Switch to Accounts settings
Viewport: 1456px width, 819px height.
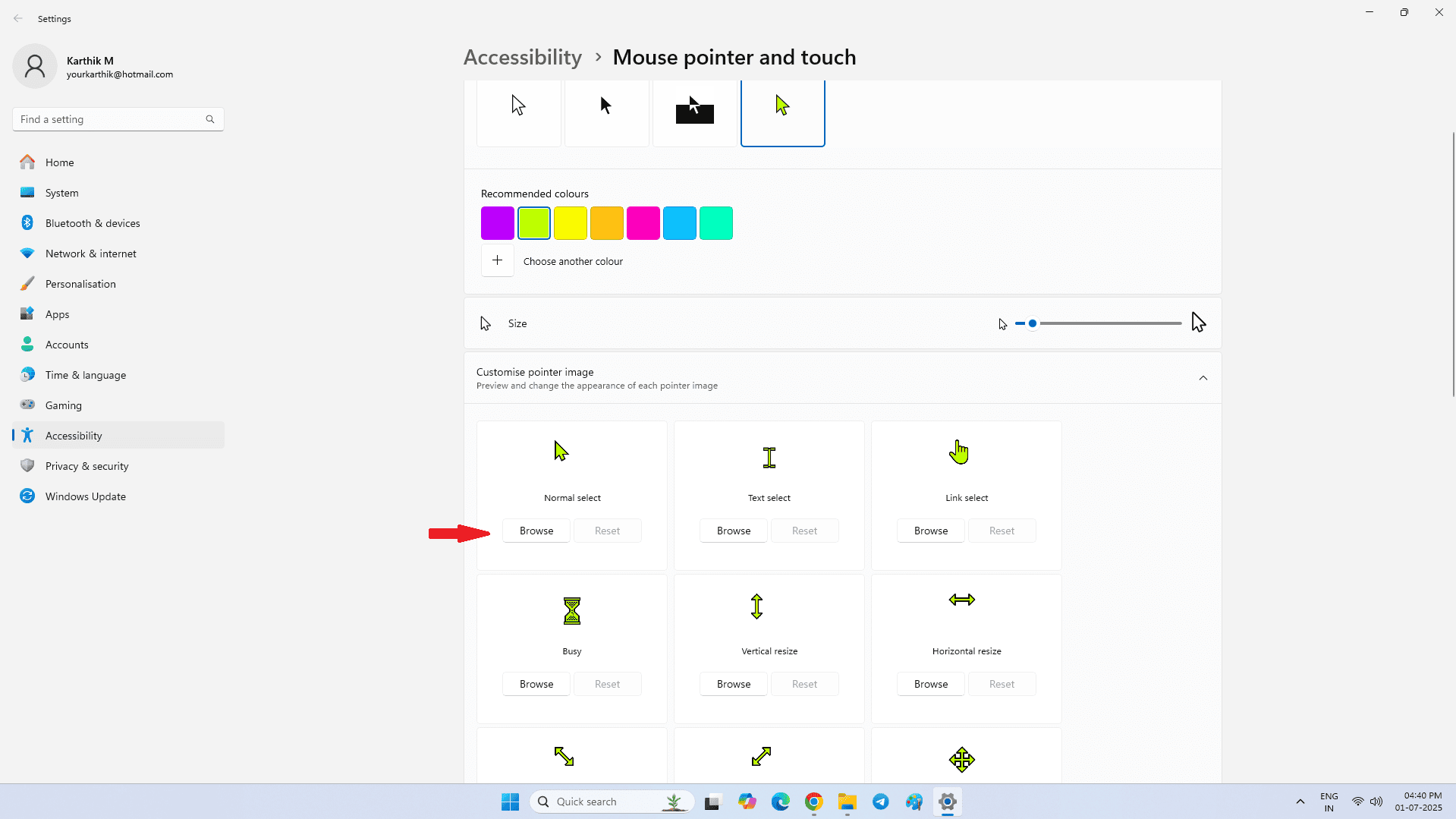click(x=67, y=344)
